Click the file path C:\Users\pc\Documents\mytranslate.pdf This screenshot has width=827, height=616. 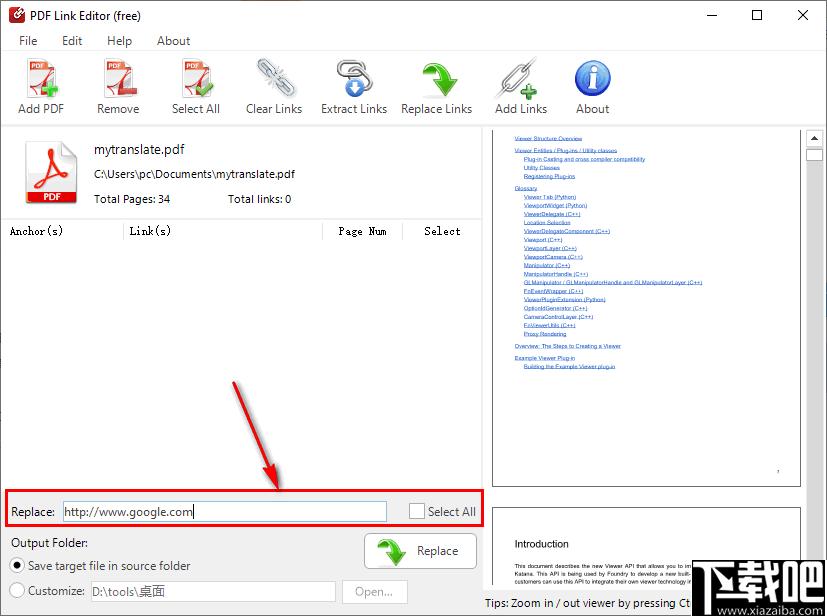point(194,174)
